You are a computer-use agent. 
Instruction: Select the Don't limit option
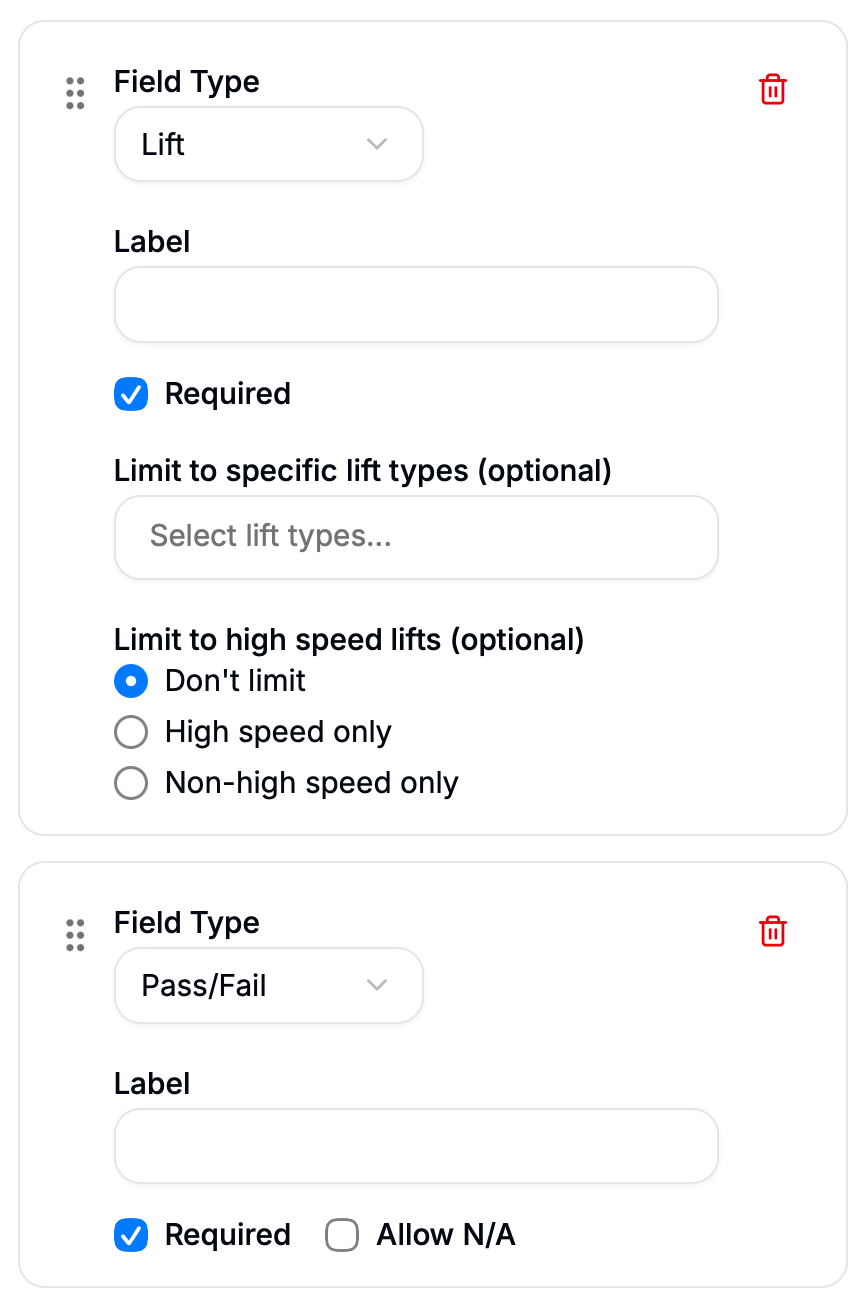(x=131, y=681)
